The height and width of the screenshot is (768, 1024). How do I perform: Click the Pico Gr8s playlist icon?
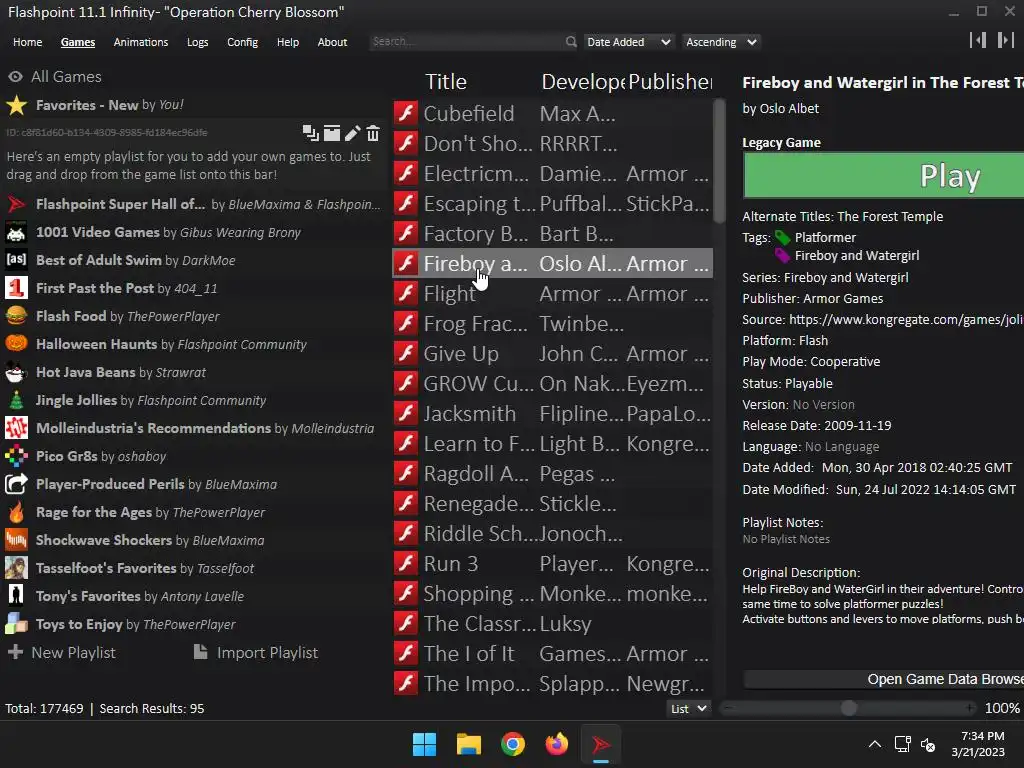point(16,456)
